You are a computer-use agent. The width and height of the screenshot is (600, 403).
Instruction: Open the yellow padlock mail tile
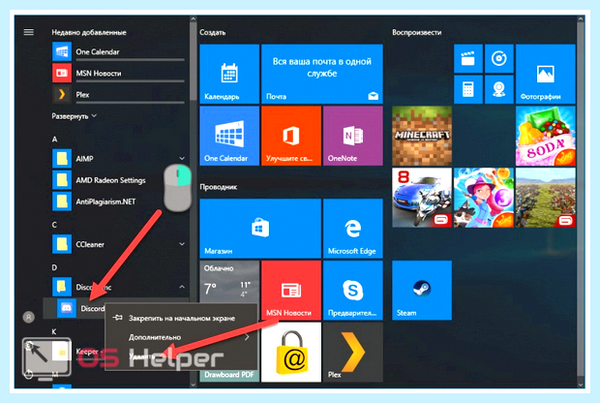tap(291, 352)
